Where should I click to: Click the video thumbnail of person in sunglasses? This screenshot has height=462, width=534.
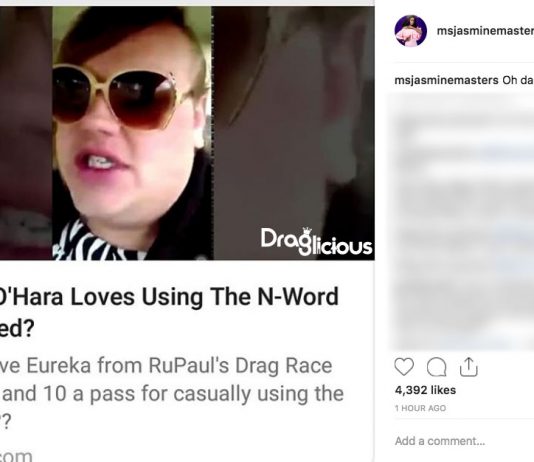click(x=132, y=133)
